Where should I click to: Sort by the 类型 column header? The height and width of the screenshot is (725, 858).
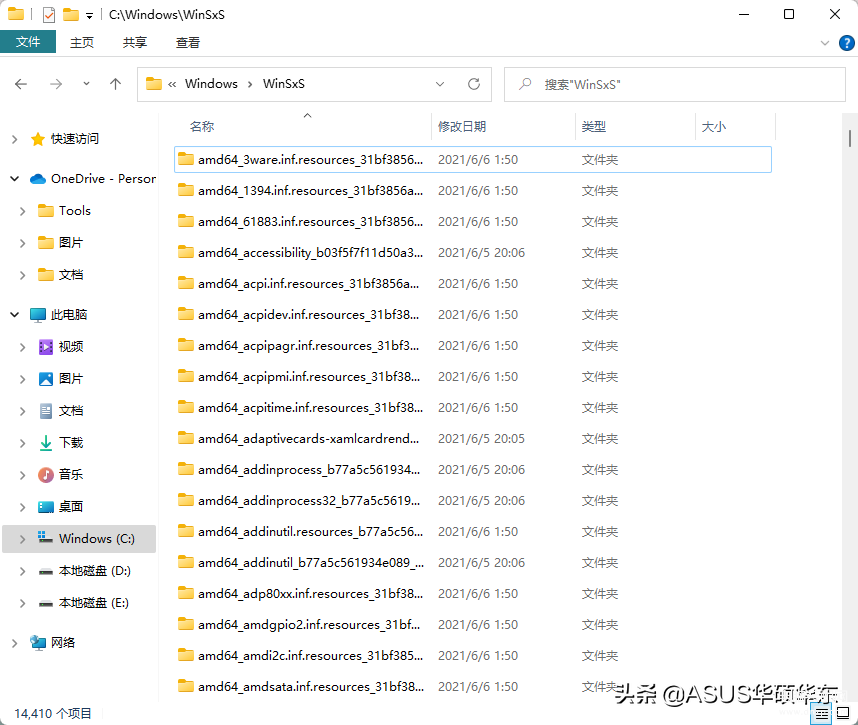coord(594,126)
